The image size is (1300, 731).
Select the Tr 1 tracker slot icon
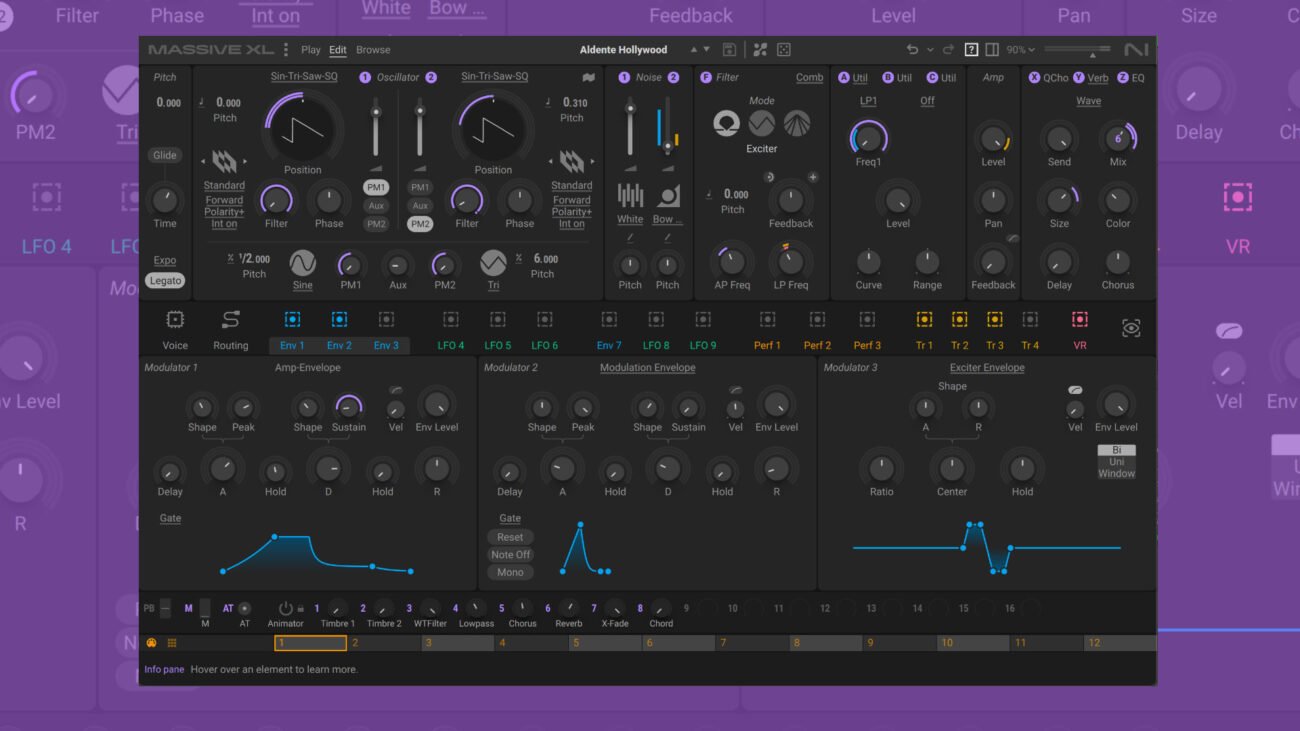pos(924,320)
